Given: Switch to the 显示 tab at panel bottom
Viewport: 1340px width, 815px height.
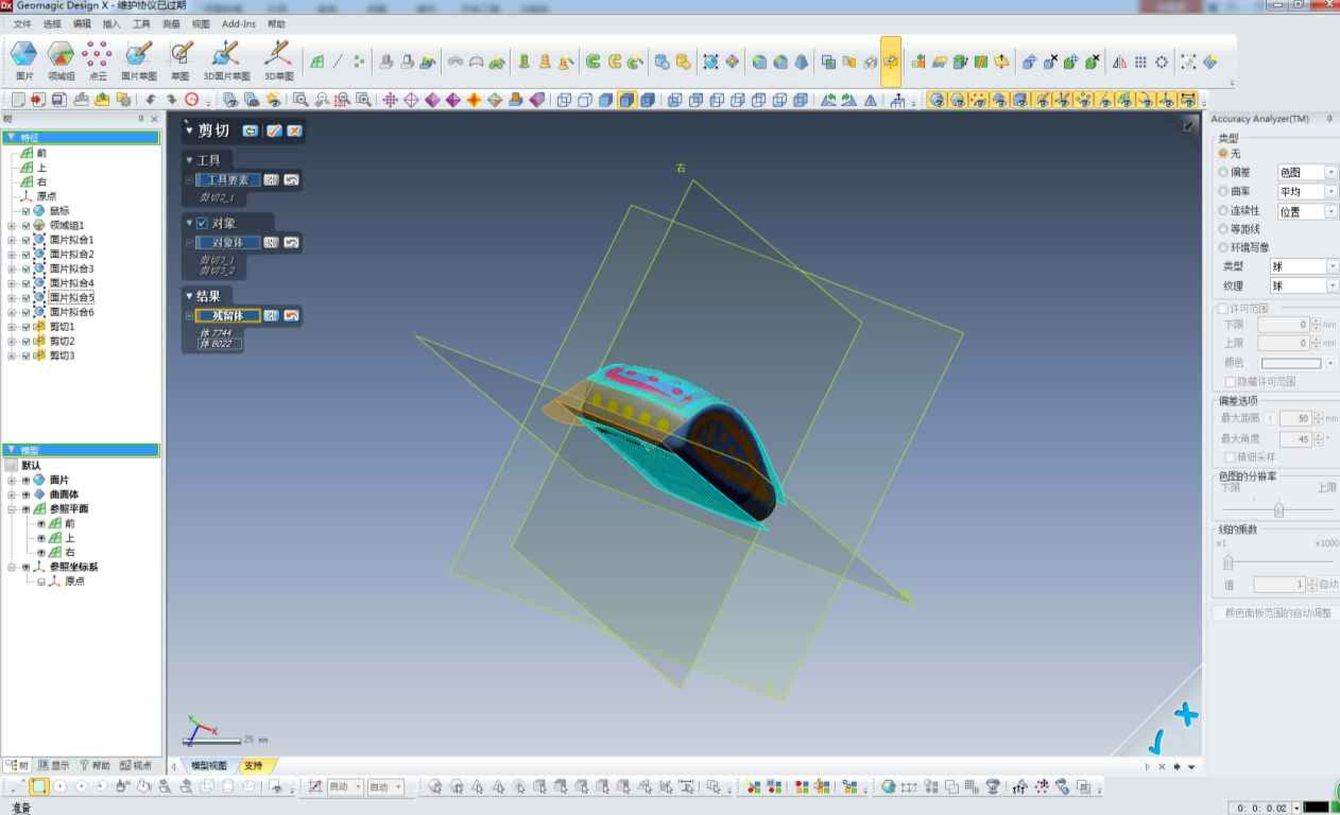Looking at the screenshot, I should click(x=54, y=766).
